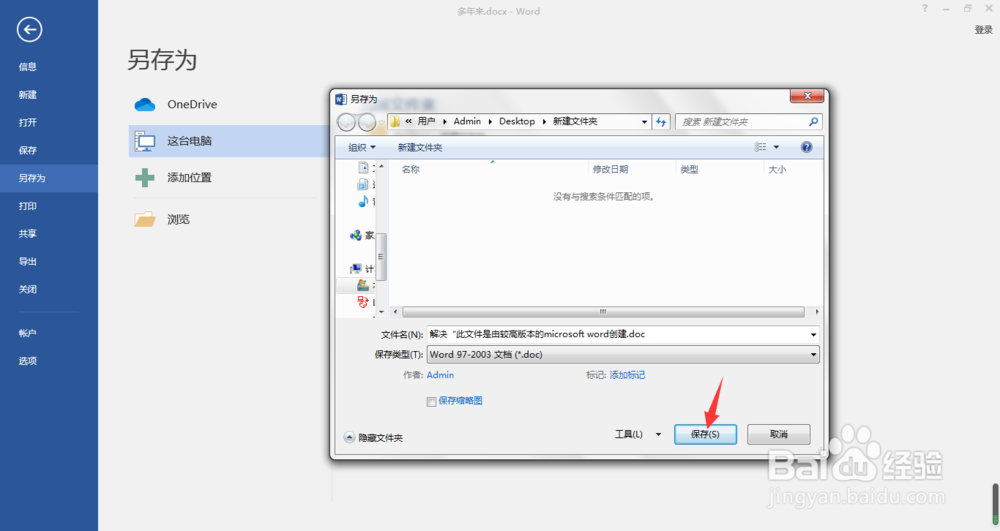Click the 添加标记 link

pos(627,375)
